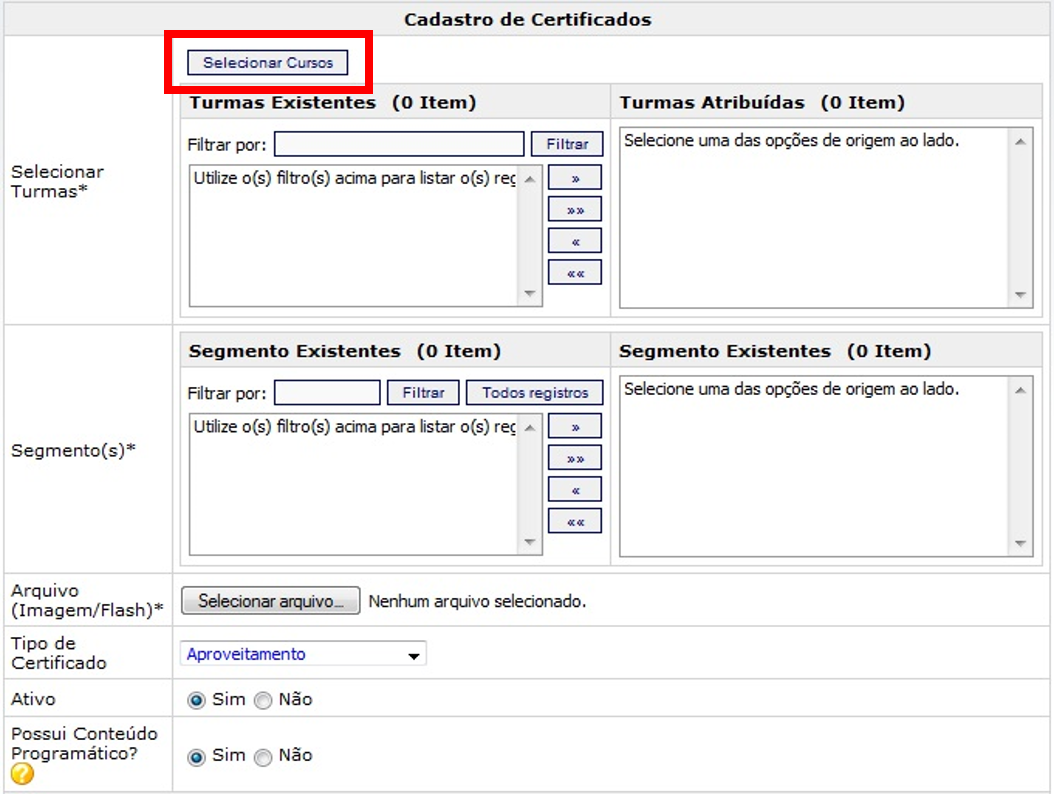Remove all segmentos with double left arrow
The width and height of the screenshot is (1054, 794).
coord(575,521)
